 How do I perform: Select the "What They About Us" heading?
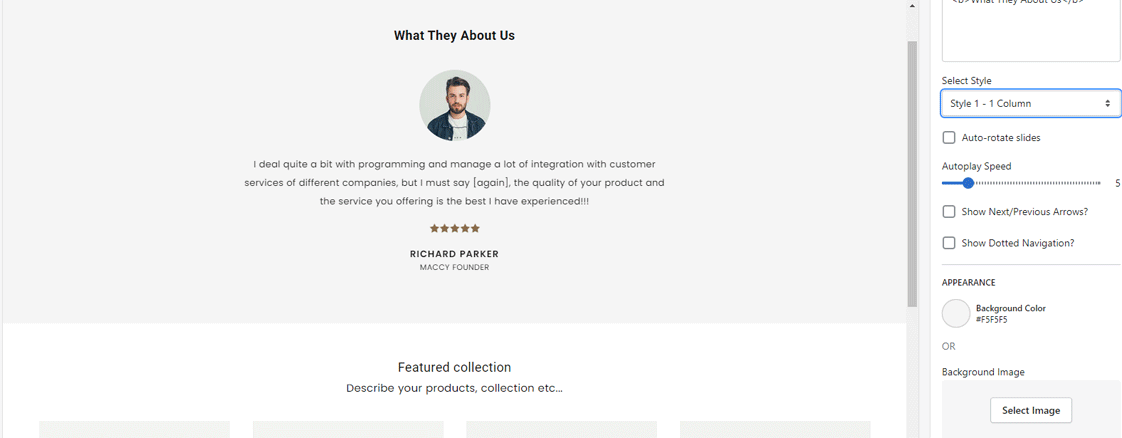click(x=454, y=36)
